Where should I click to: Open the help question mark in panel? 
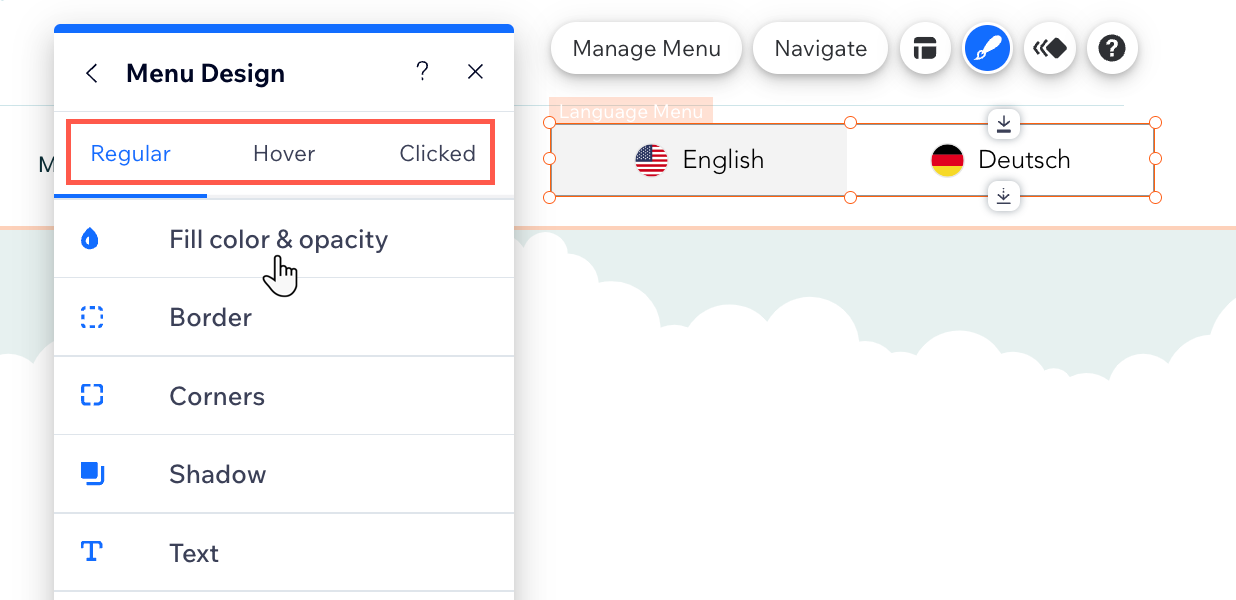422,72
